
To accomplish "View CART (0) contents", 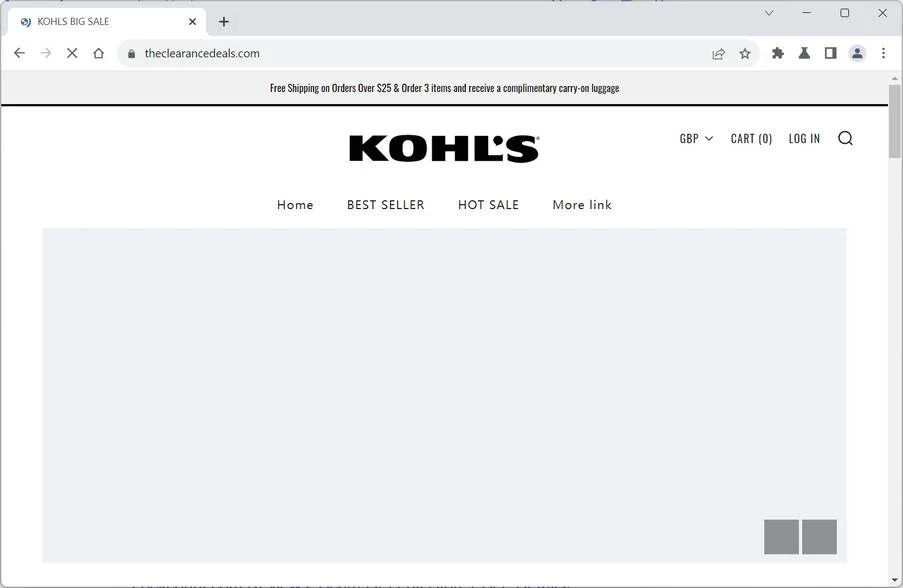I will pyautogui.click(x=751, y=138).
